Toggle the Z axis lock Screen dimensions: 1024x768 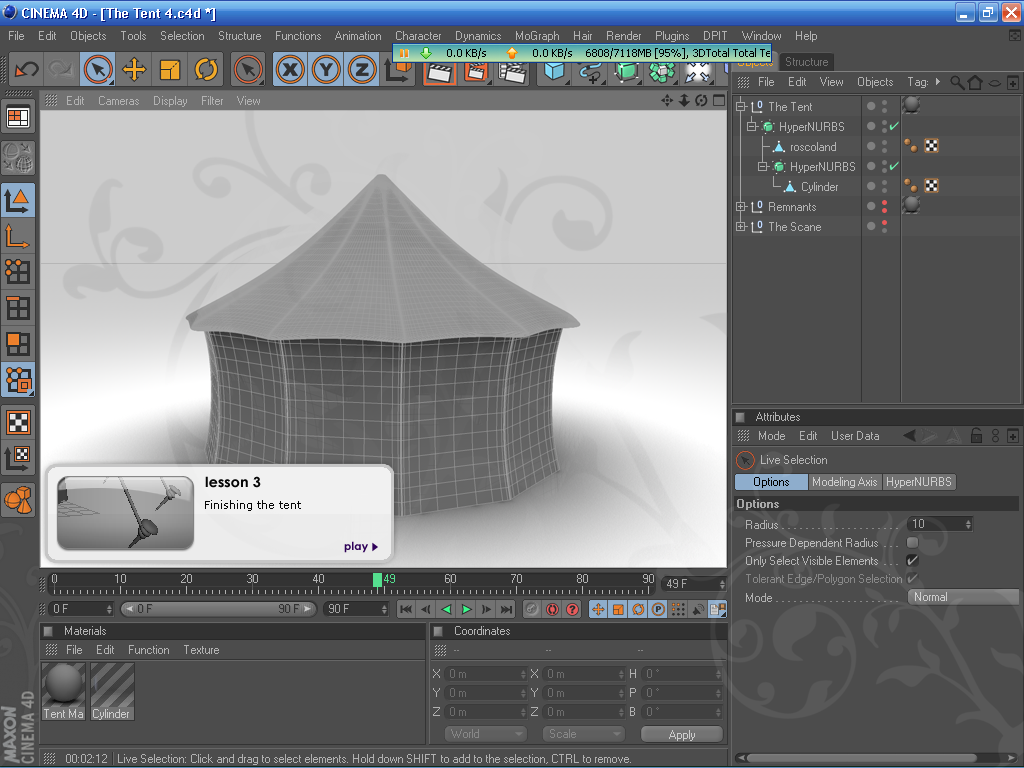pyautogui.click(x=362, y=69)
